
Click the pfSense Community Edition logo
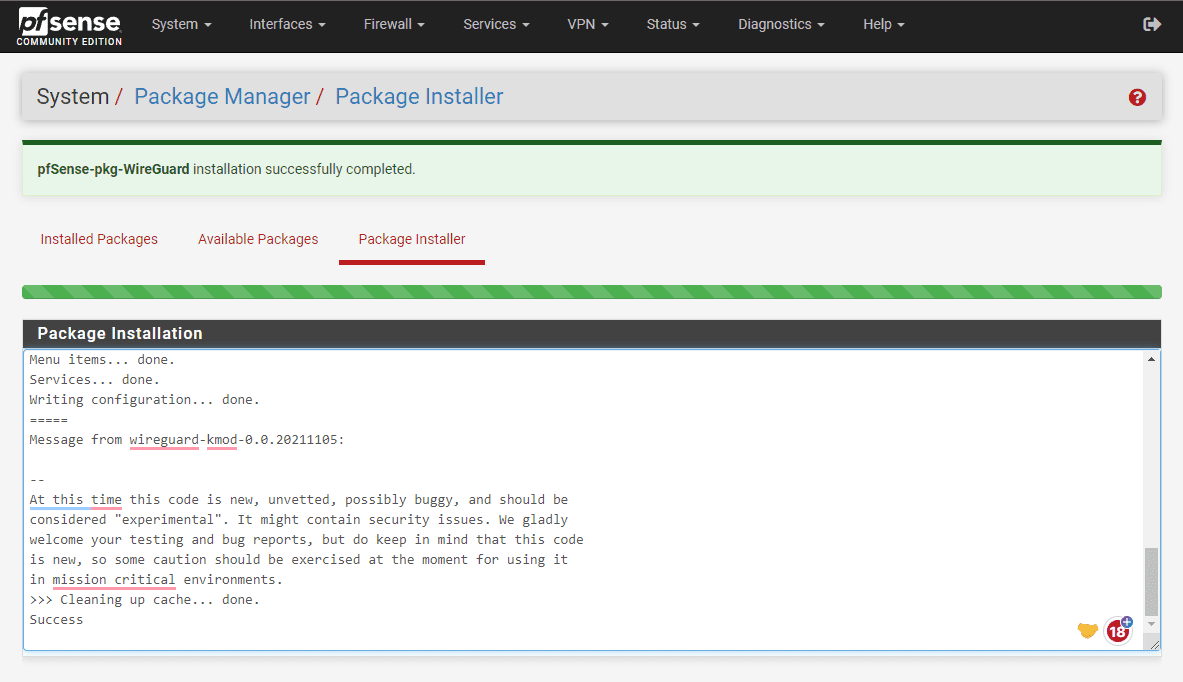(x=69, y=26)
